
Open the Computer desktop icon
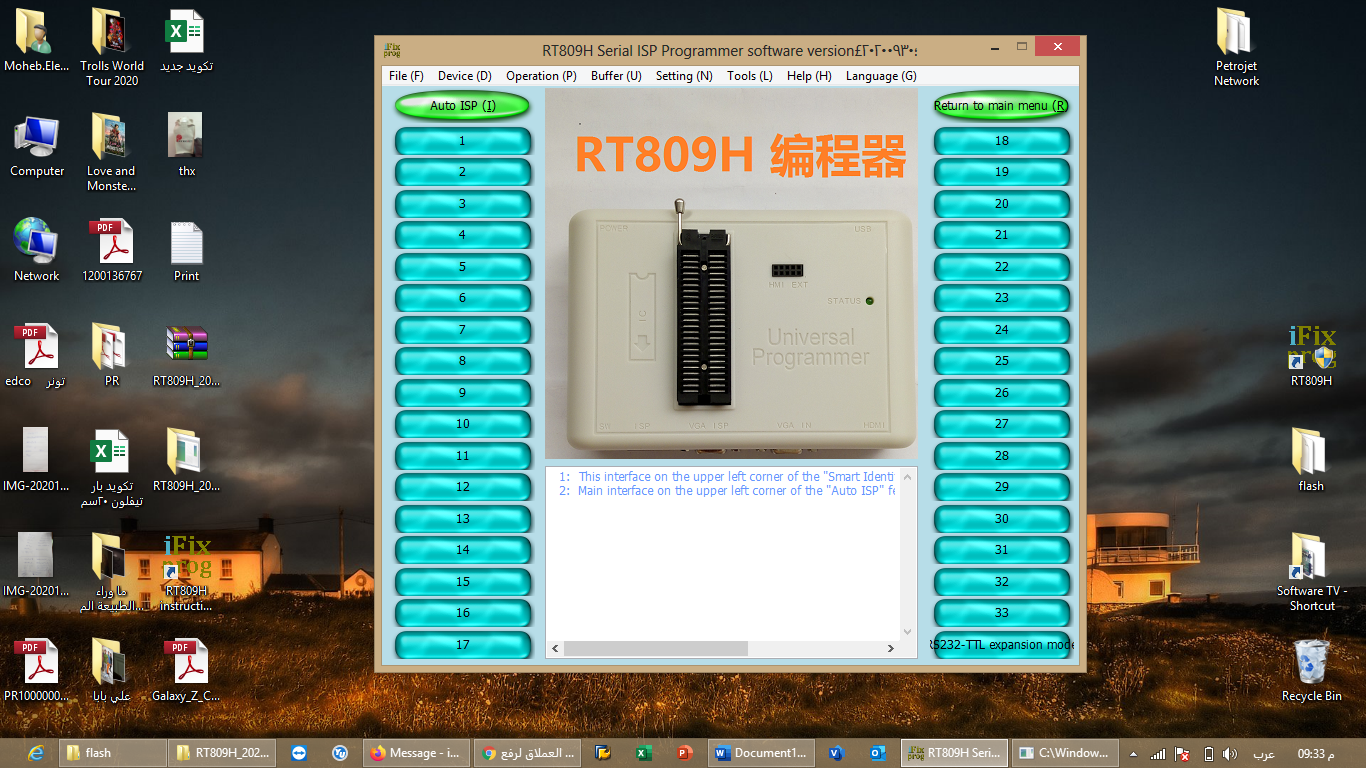tap(37, 147)
